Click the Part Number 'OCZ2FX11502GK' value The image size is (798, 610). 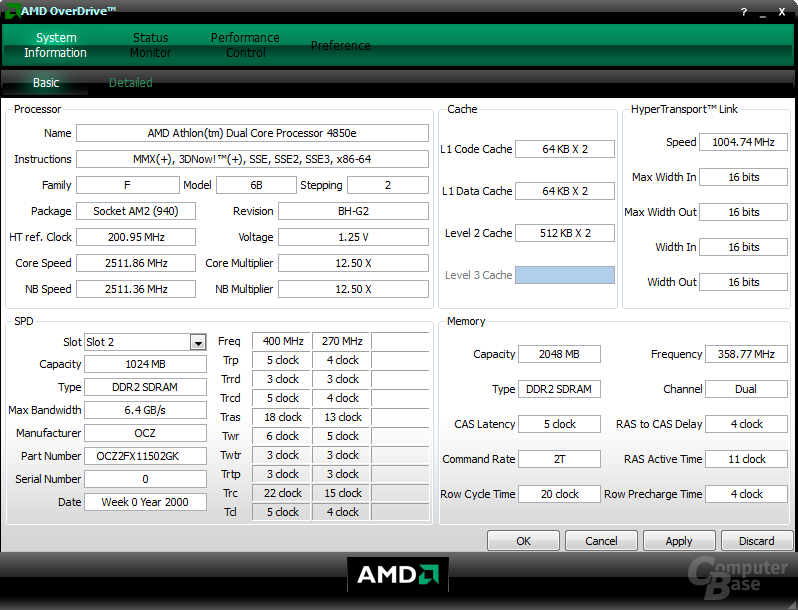[145, 456]
